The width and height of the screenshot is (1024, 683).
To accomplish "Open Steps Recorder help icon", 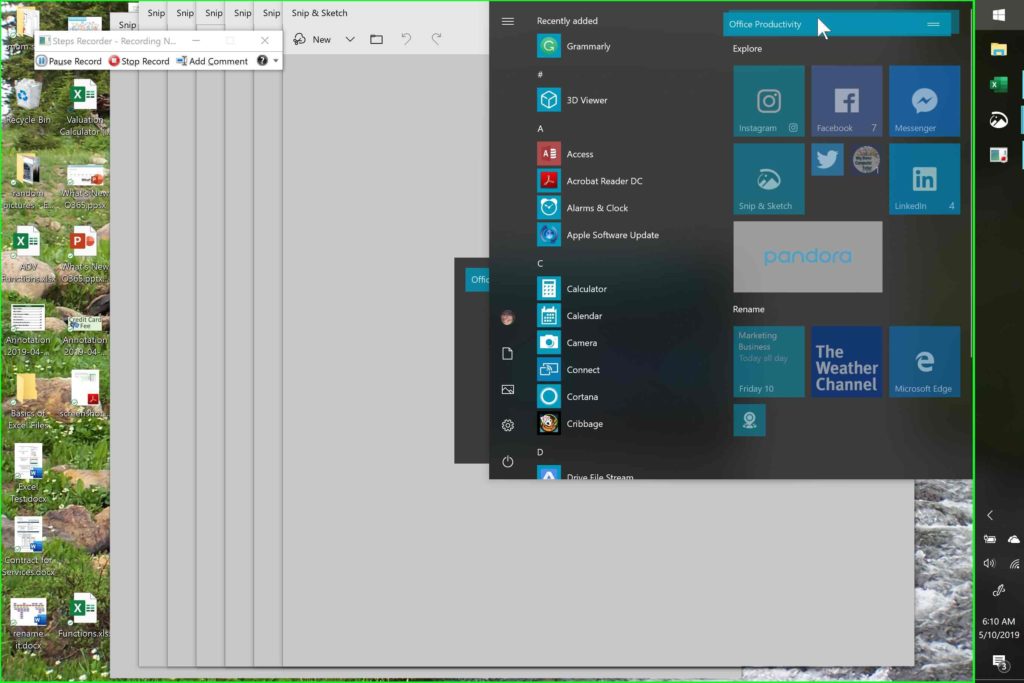I will click(x=262, y=61).
